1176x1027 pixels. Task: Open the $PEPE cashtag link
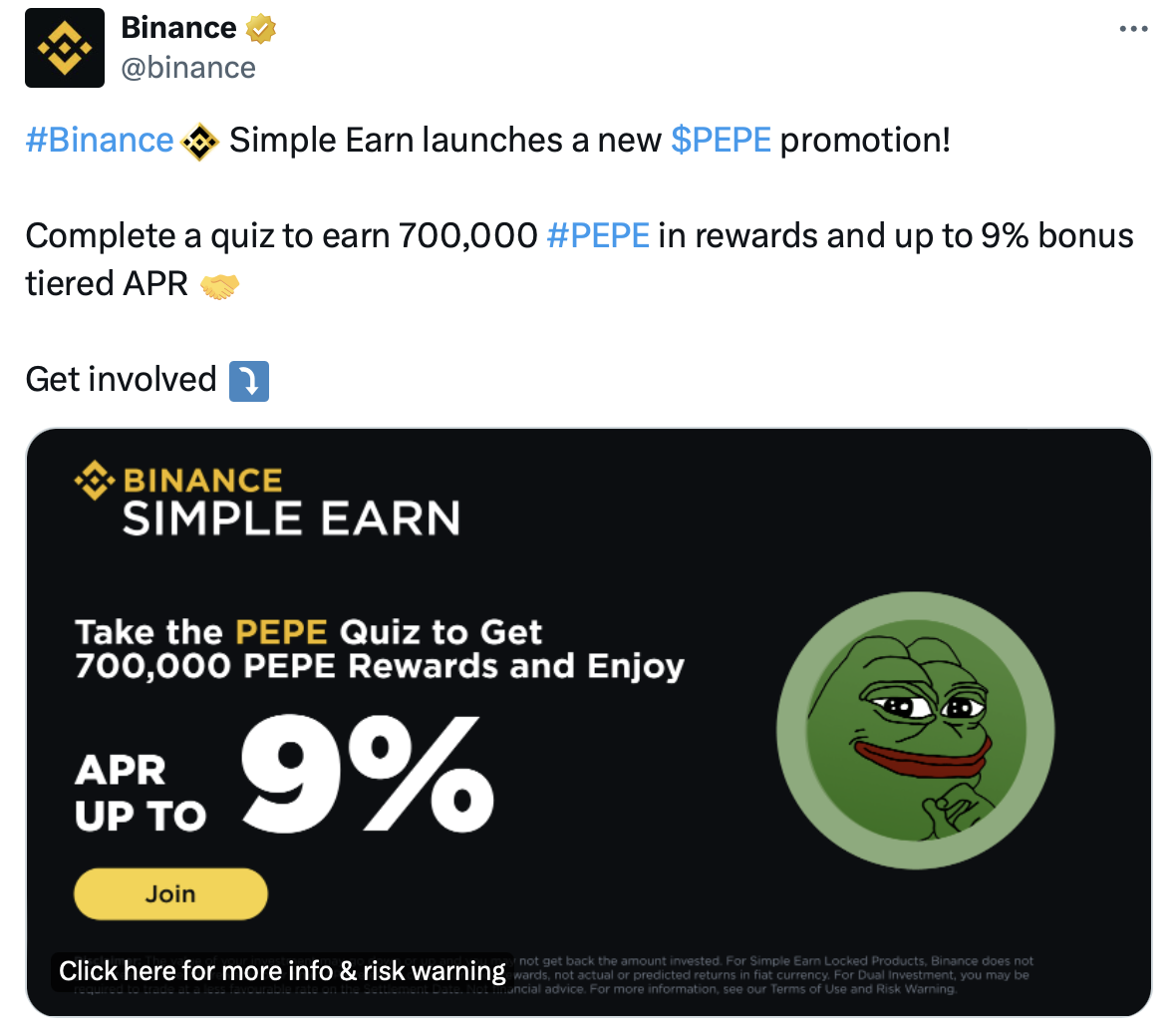tap(721, 141)
